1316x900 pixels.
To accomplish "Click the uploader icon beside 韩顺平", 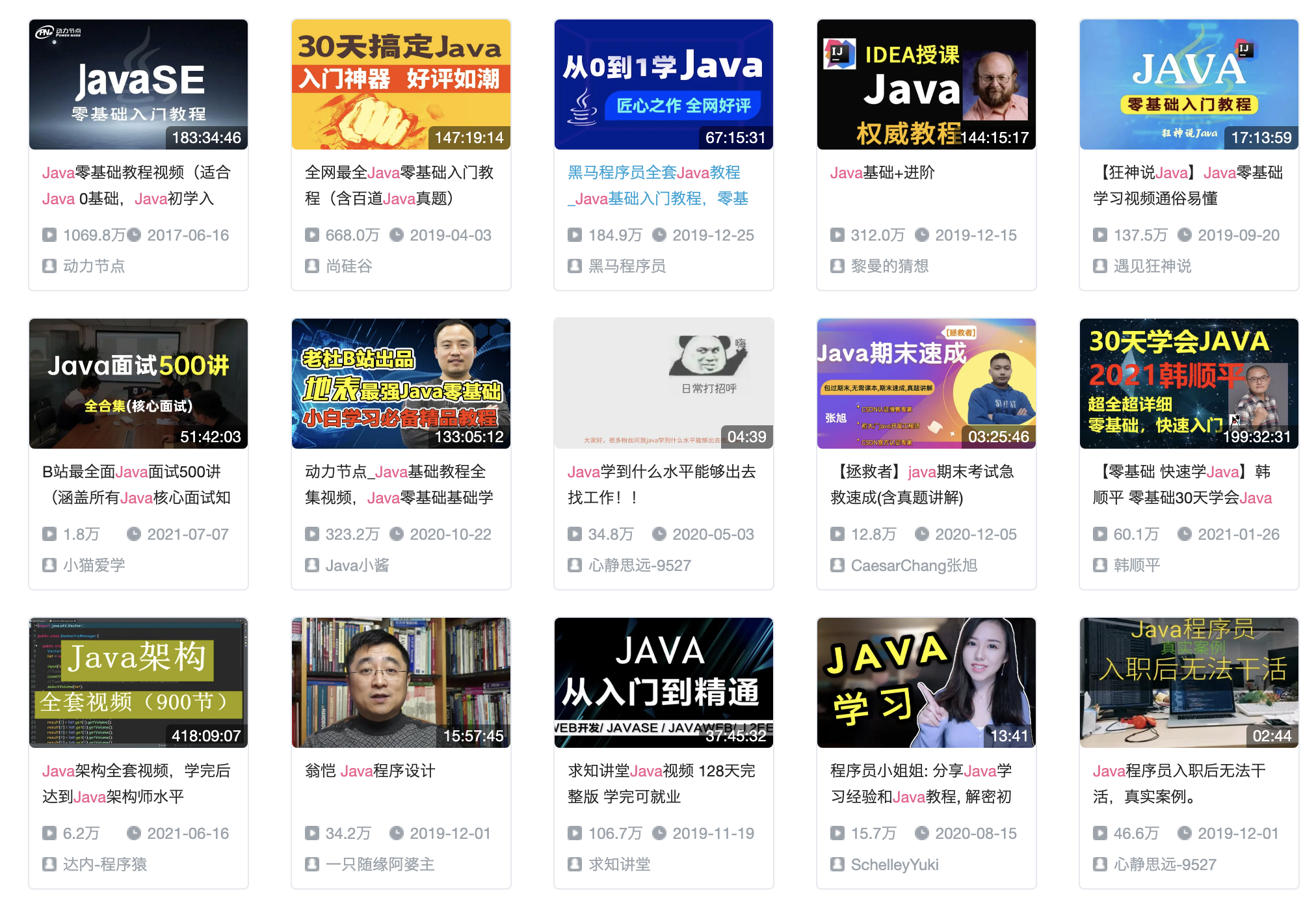I will click(x=1100, y=565).
